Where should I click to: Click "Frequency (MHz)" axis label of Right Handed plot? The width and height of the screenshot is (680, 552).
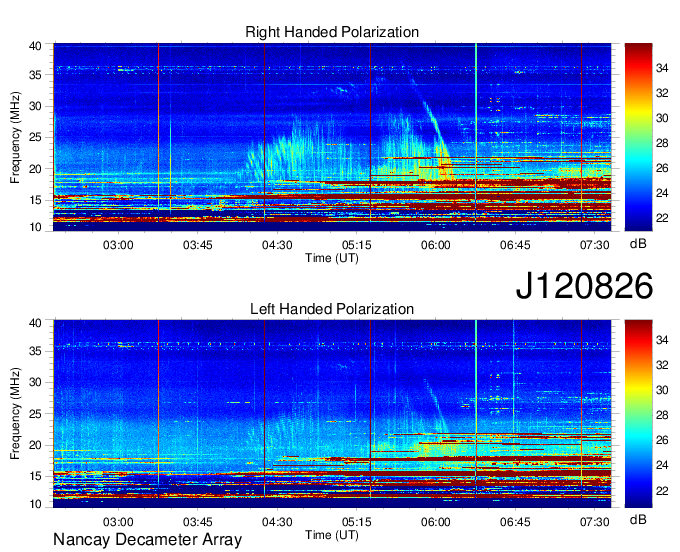point(15,137)
